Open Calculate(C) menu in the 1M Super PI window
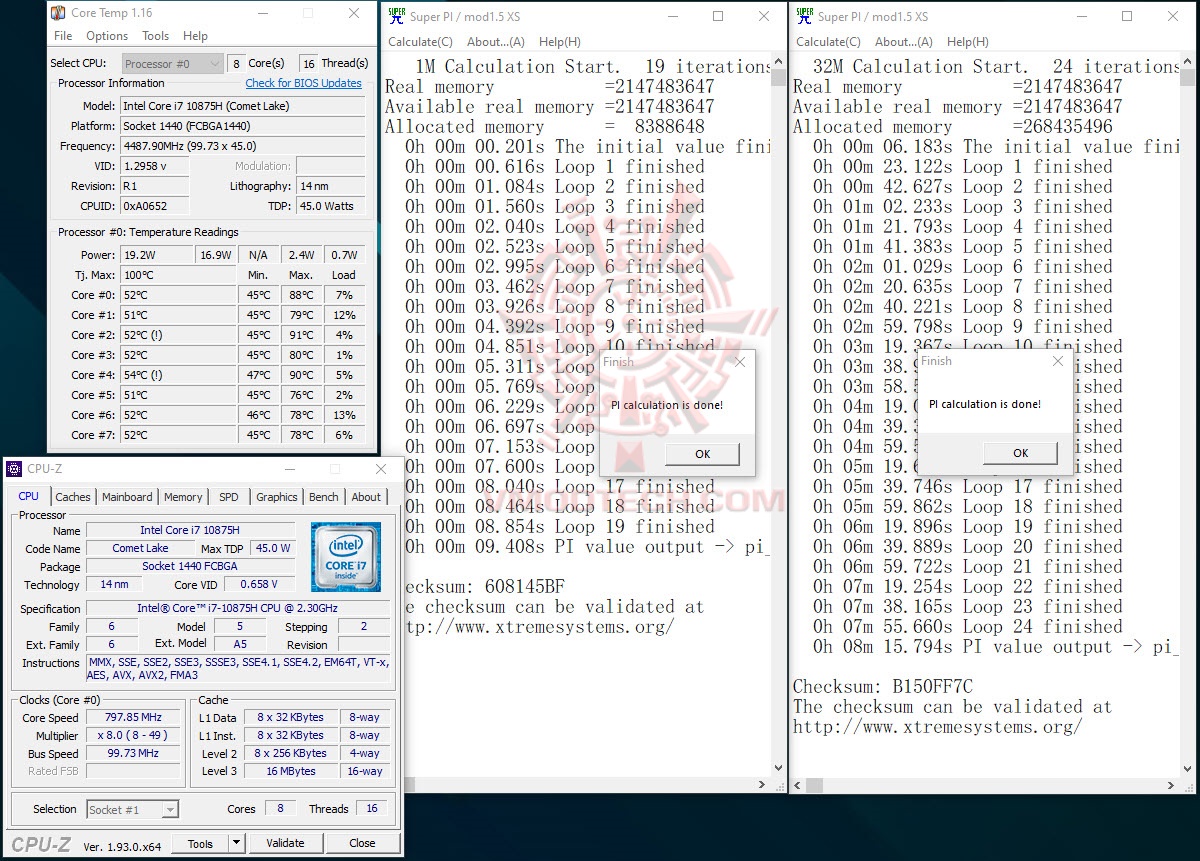The height and width of the screenshot is (861, 1200). [x=420, y=42]
